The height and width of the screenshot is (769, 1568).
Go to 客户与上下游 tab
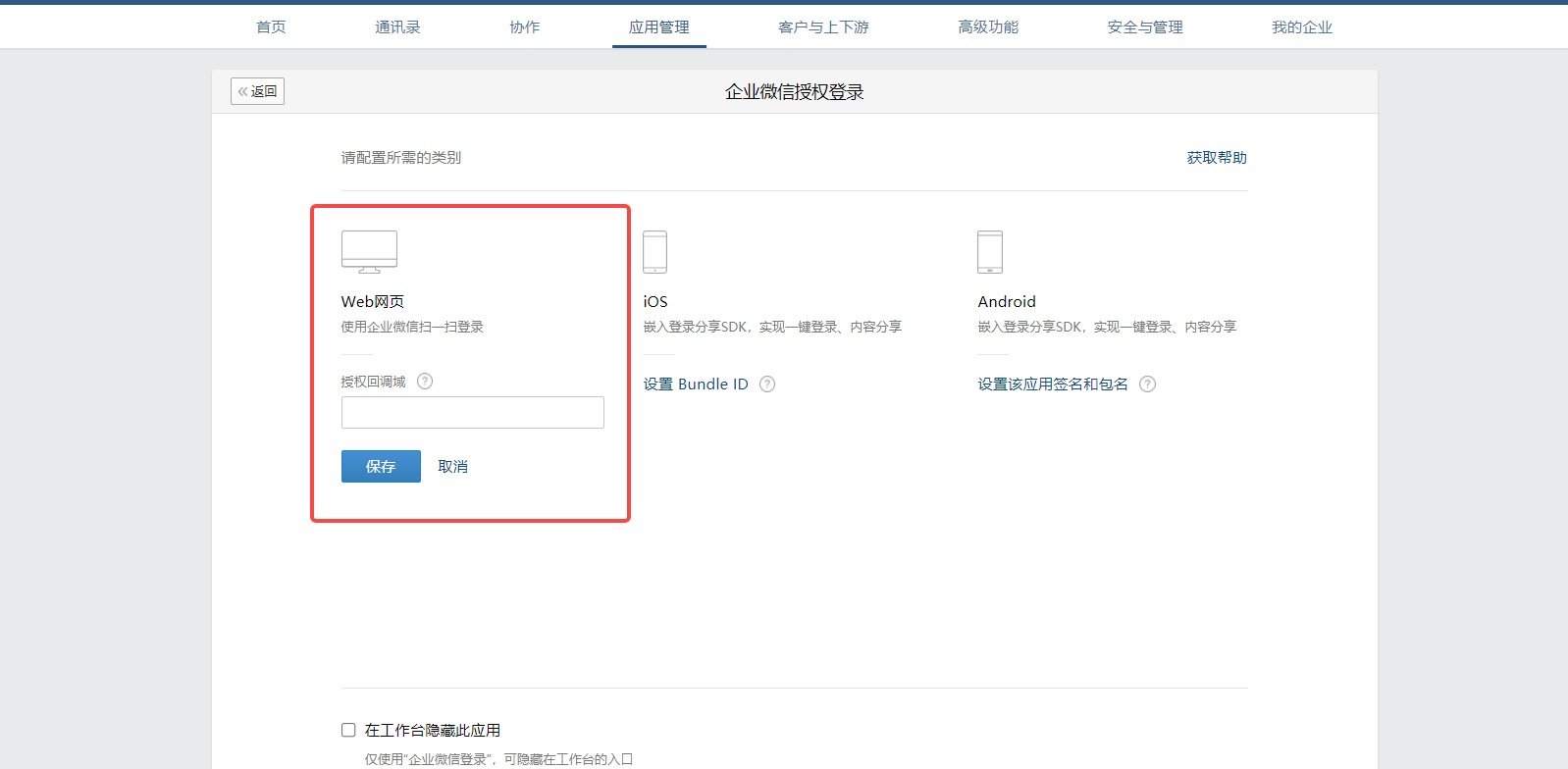tap(823, 27)
